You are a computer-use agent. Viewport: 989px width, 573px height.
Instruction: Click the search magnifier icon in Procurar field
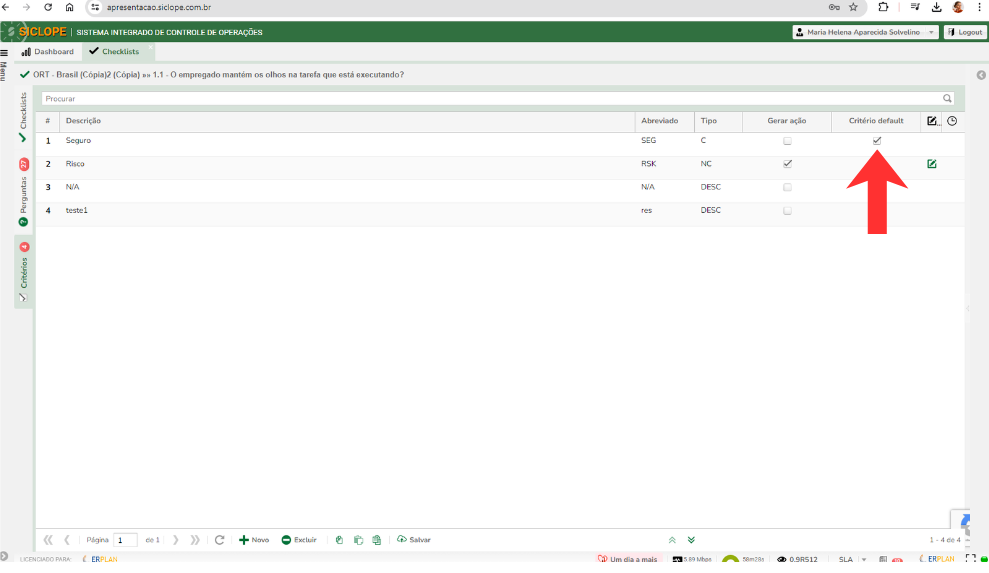coord(947,99)
